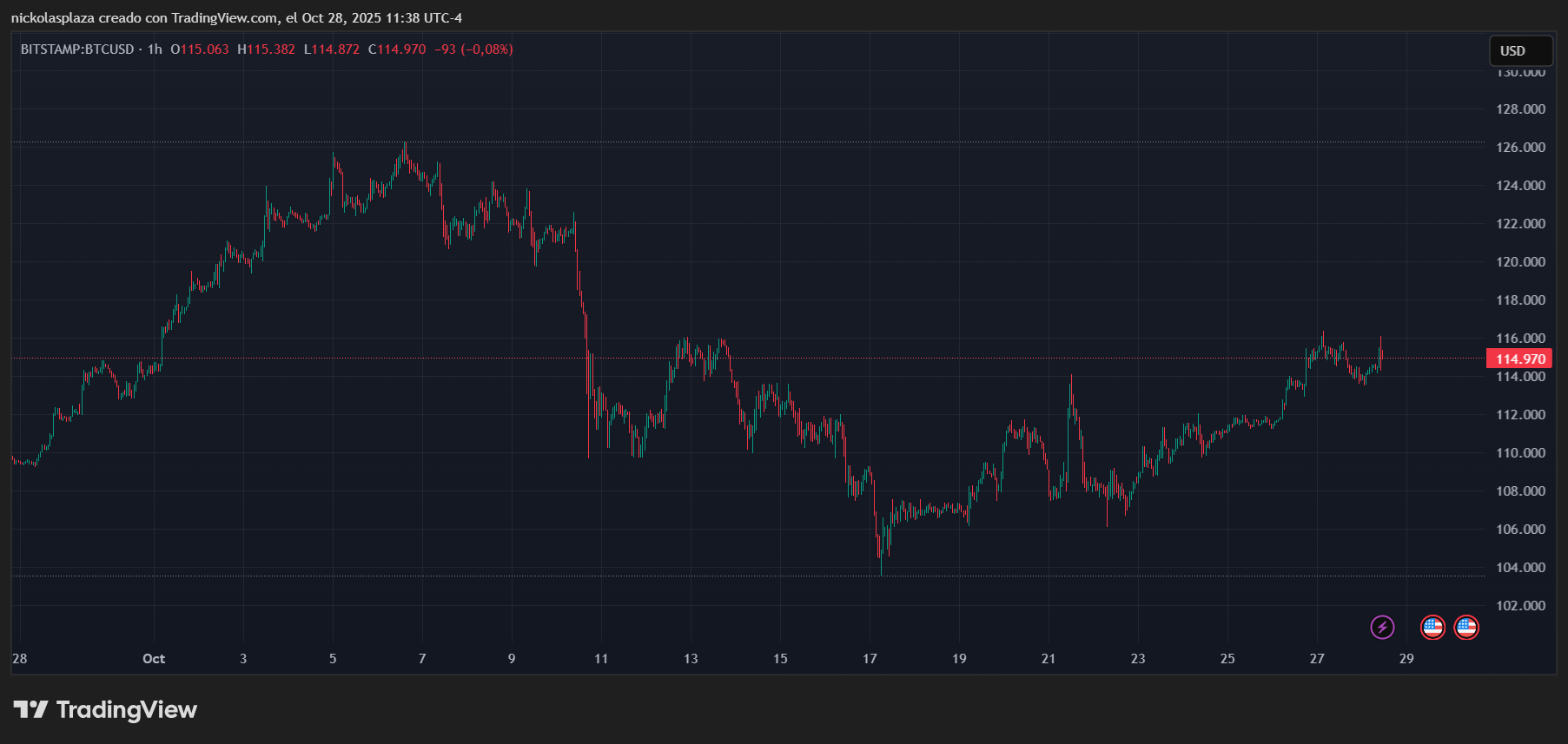Viewport: 1568px width, 744px height.
Task: Click the BITSTAMP:BTCUSD symbol name
Action: pyautogui.click(x=77, y=49)
